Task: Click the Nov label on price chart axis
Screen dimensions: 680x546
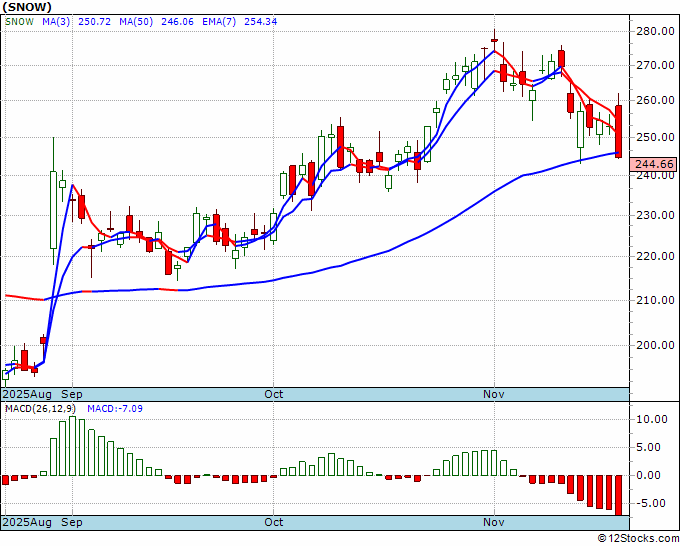Action: pos(494,394)
